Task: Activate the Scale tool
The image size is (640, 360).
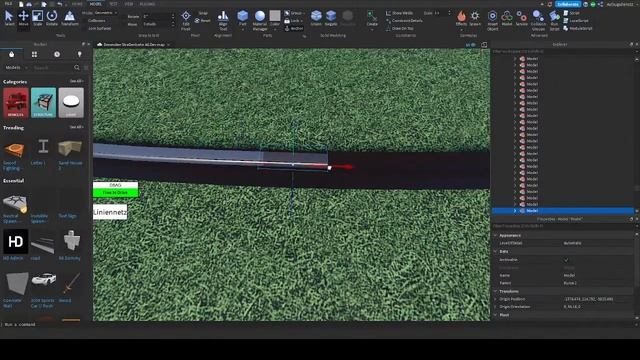Action: [38, 18]
